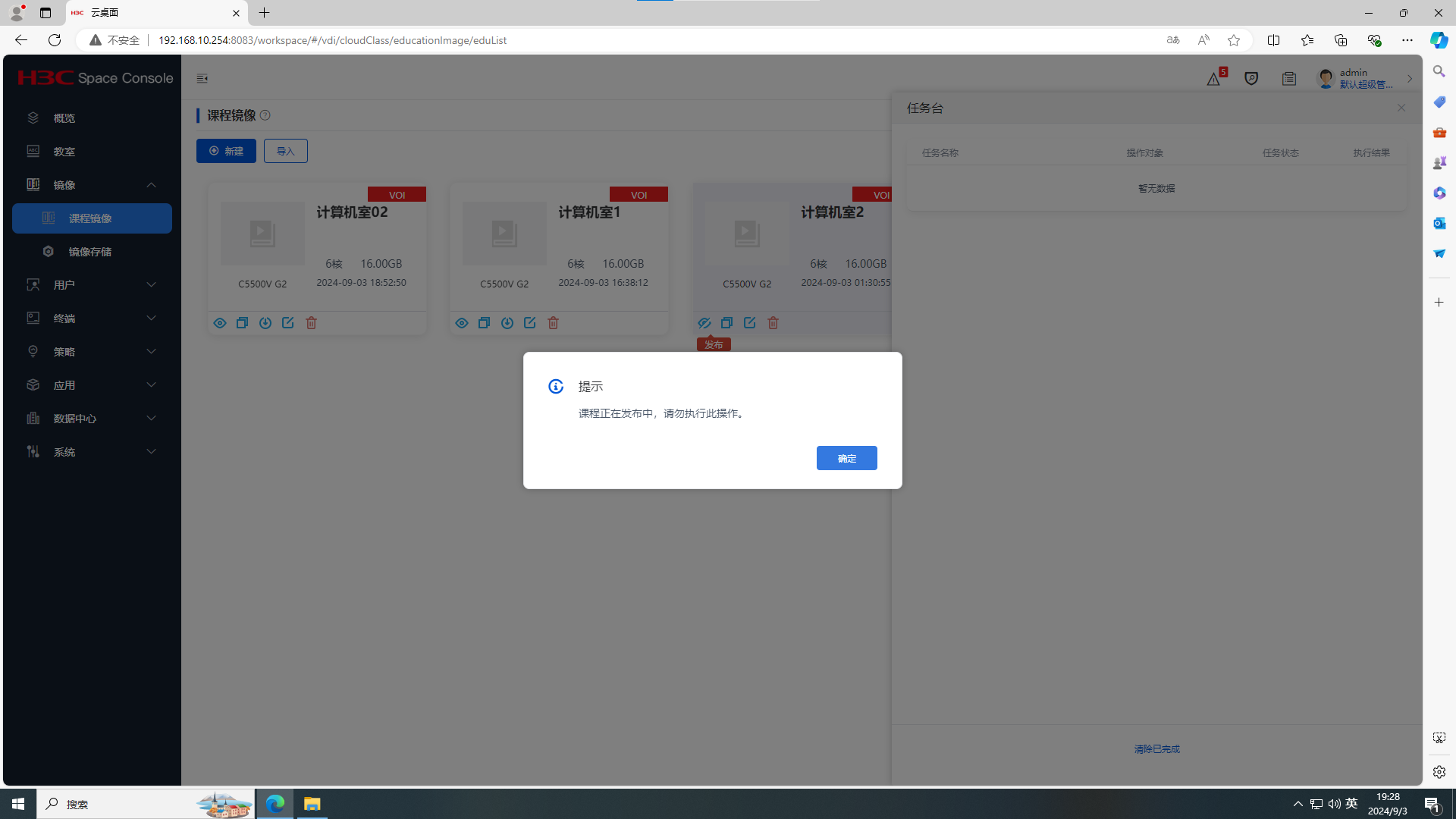Viewport: 1456px width, 819px height.
Task: Open 镜像存储 in the sidebar
Action: click(x=90, y=252)
